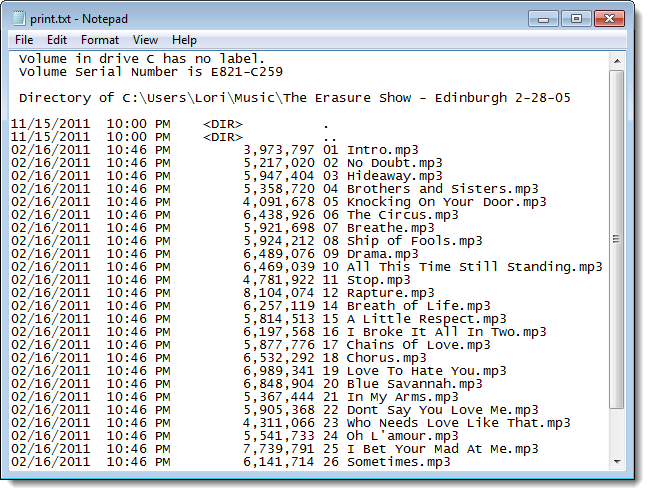Click the scrollbar down arrow
650x495 pixels.
coord(617,462)
